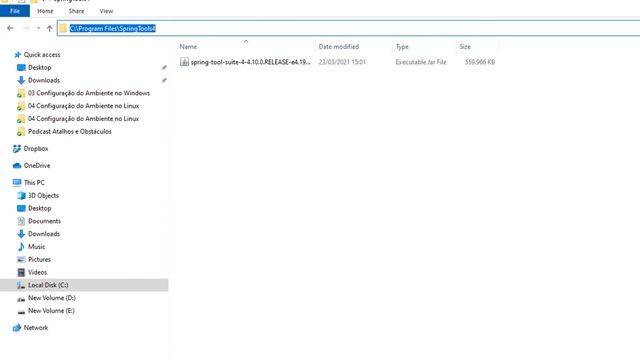Open pinned Downloads under Quick access

pyautogui.click(x=44, y=80)
